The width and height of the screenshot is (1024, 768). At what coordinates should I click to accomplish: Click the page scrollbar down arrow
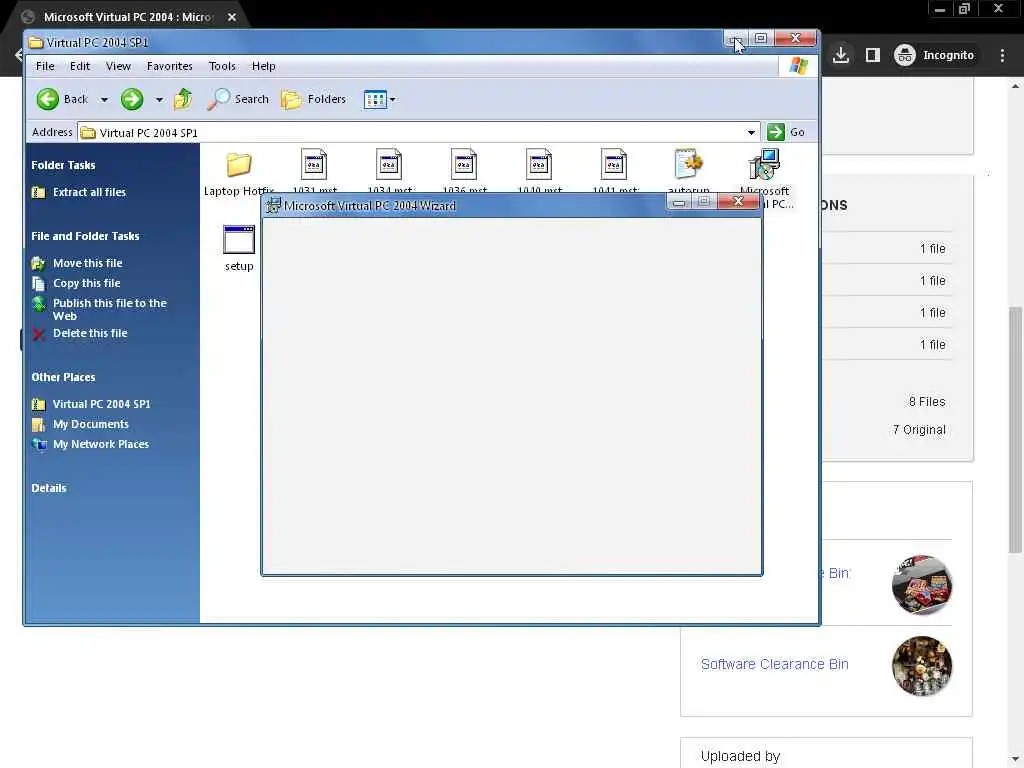coord(1016,760)
